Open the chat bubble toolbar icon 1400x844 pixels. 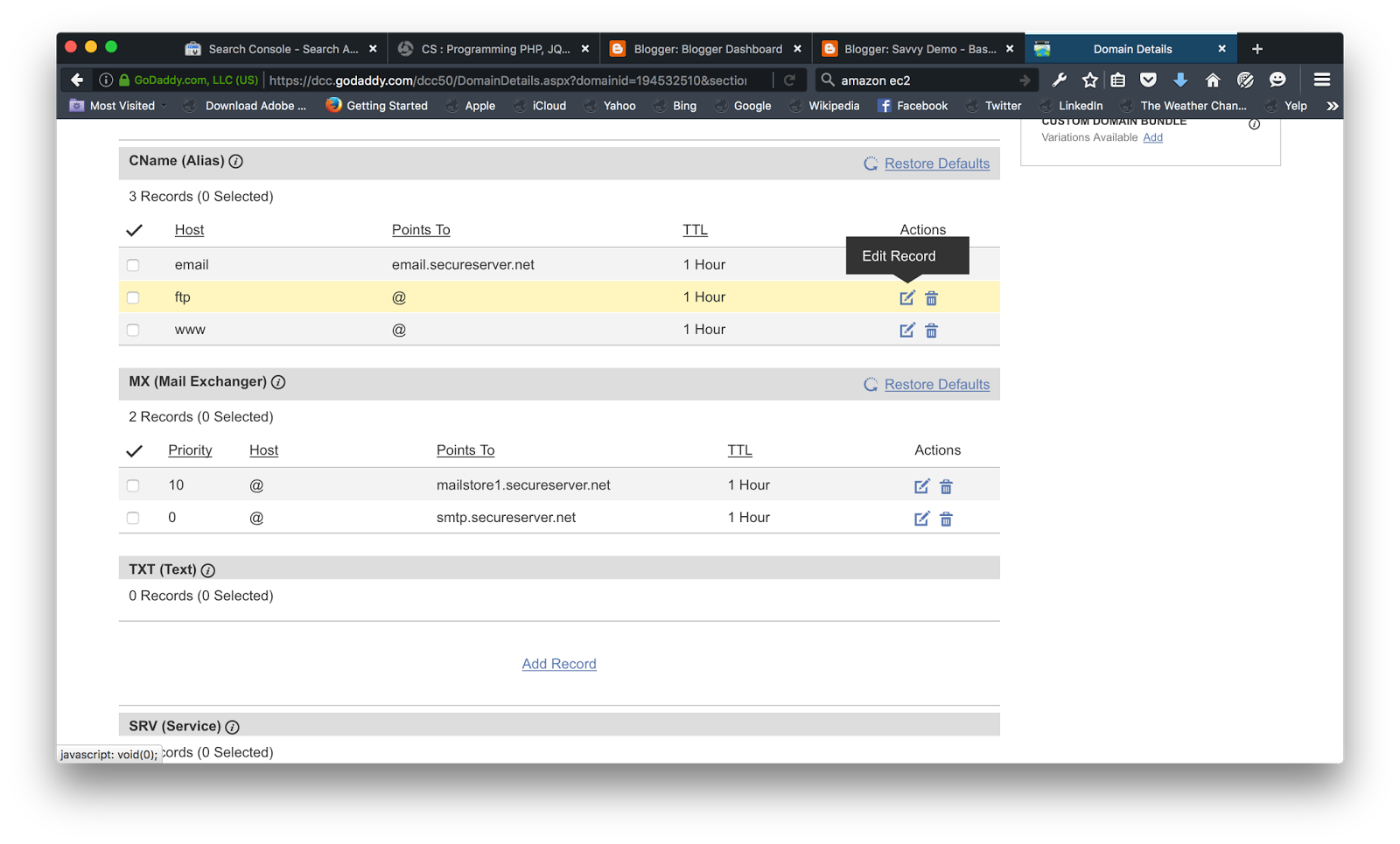pyautogui.click(x=1277, y=80)
